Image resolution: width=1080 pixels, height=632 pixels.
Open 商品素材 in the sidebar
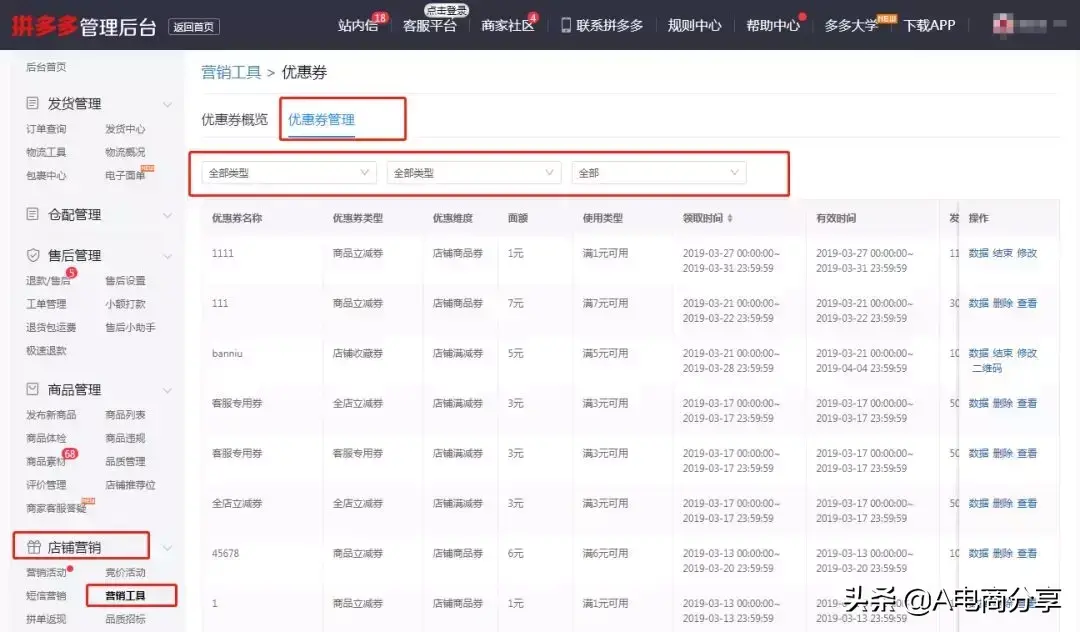click(46, 462)
